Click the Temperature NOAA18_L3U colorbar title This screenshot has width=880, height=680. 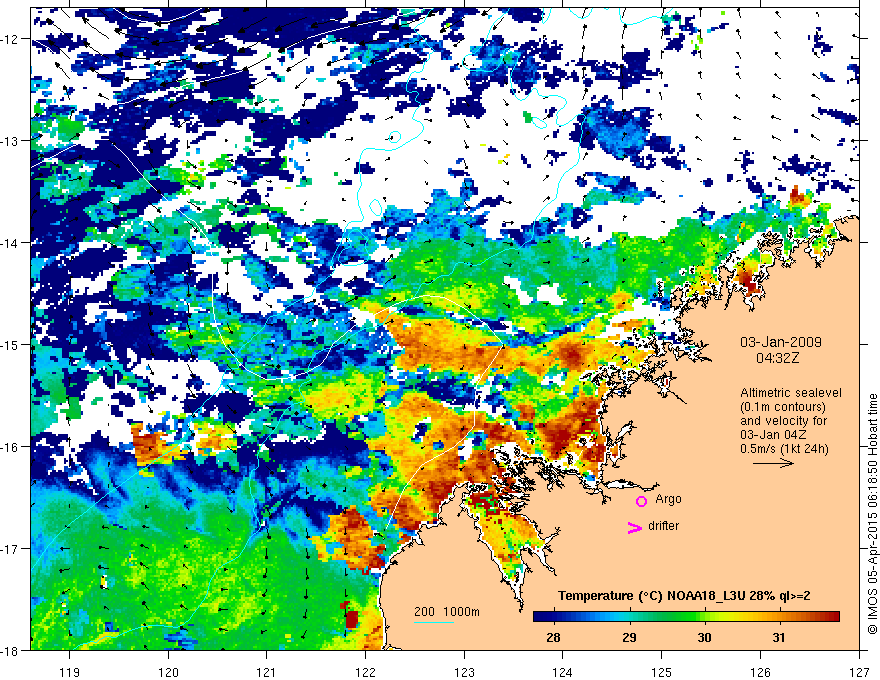[x=684, y=596]
